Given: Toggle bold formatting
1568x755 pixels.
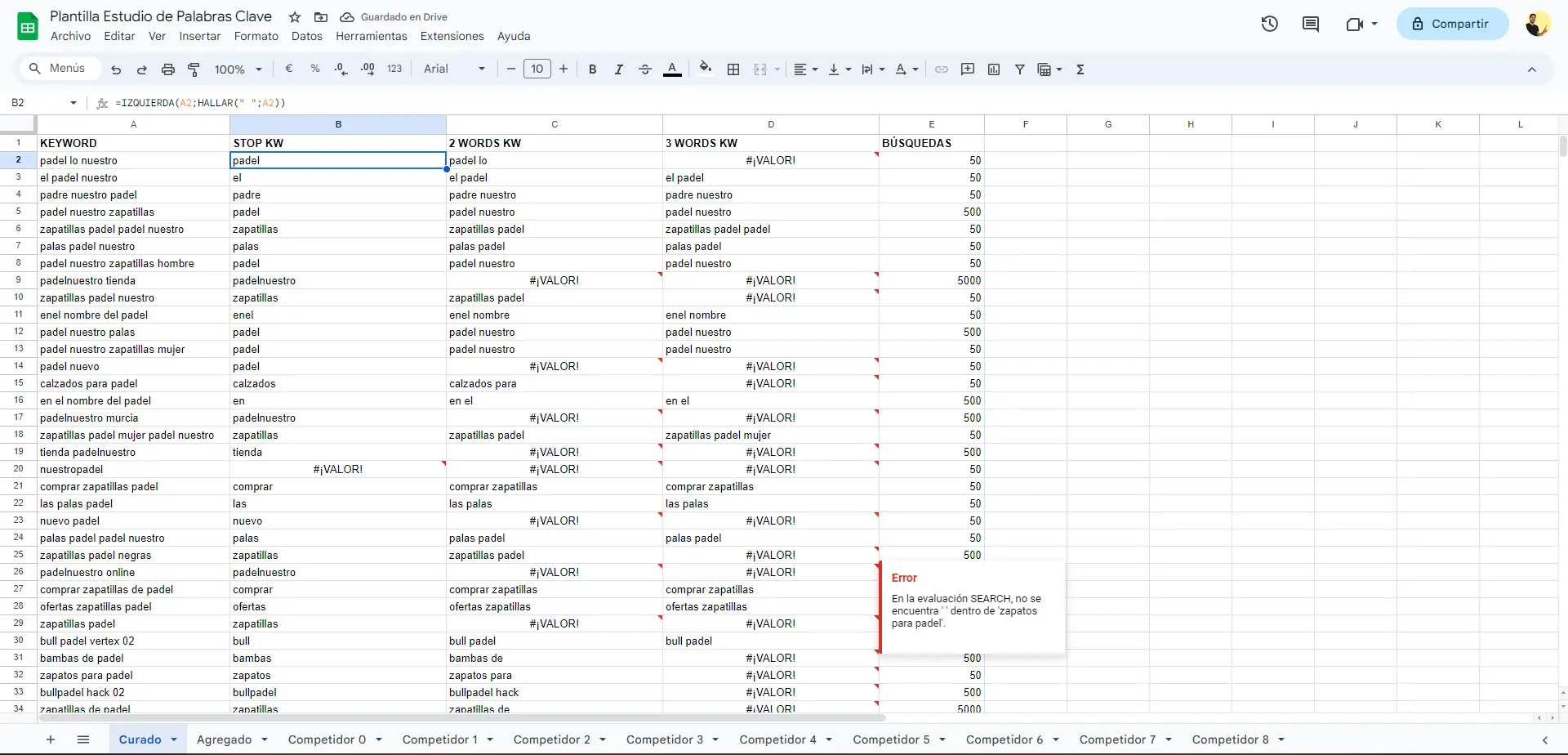Looking at the screenshot, I should (592, 69).
